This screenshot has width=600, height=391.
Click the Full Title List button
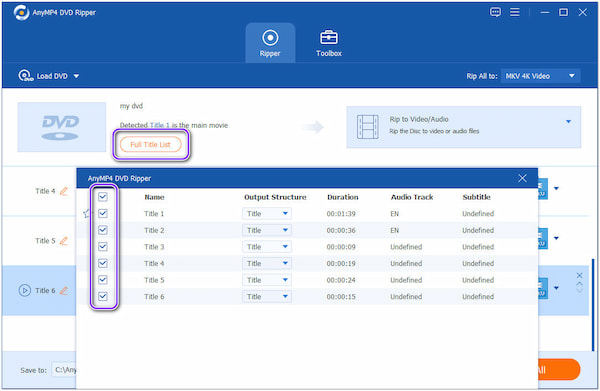pos(150,145)
